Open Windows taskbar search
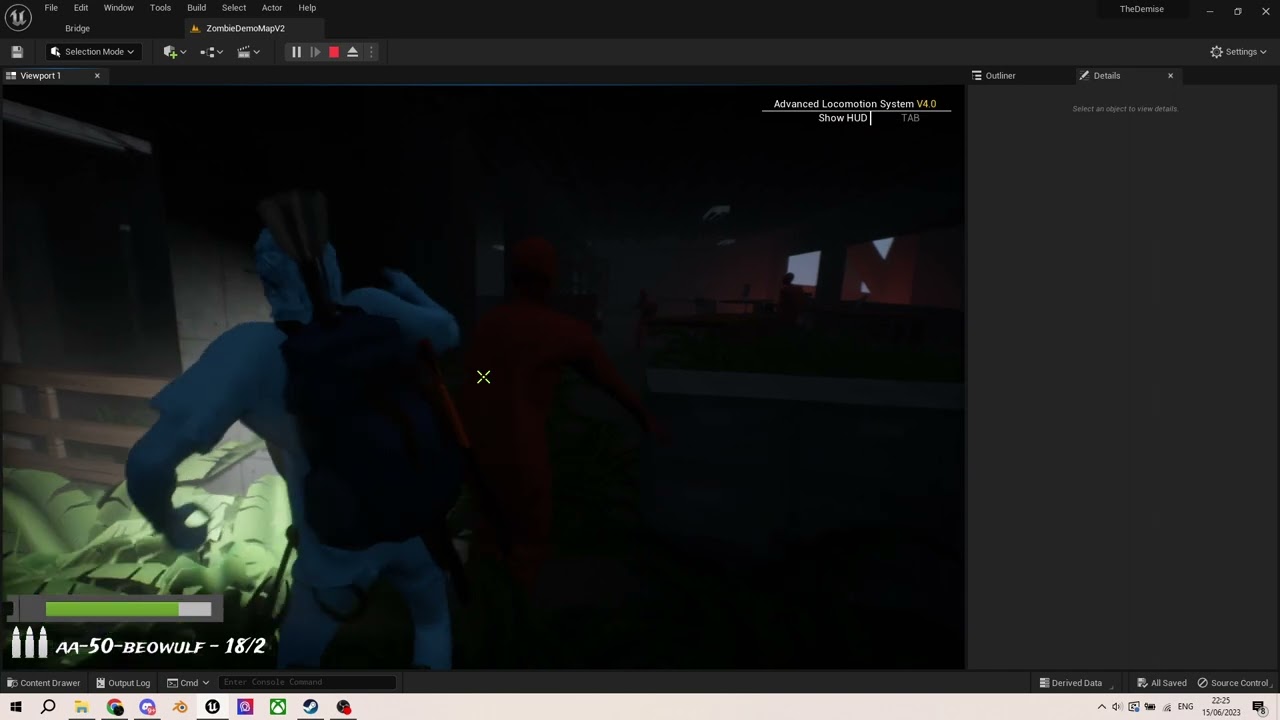The height and width of the screenshot is (720, 1280). 48,707
